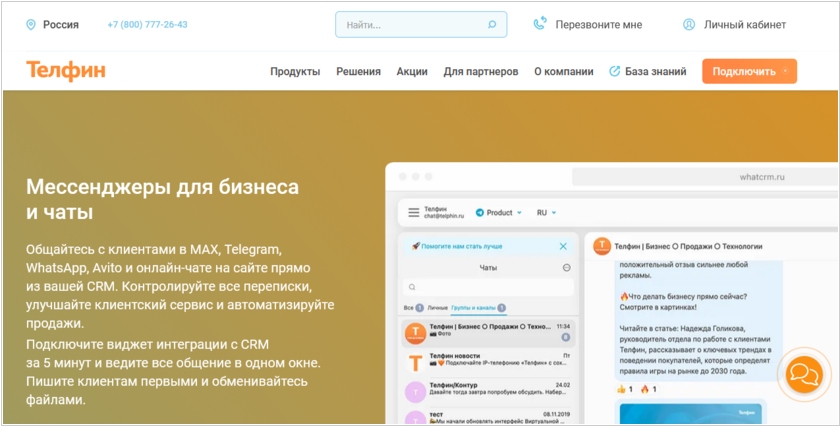Expand the Product dropdown in the mockup

click(499, 213)
